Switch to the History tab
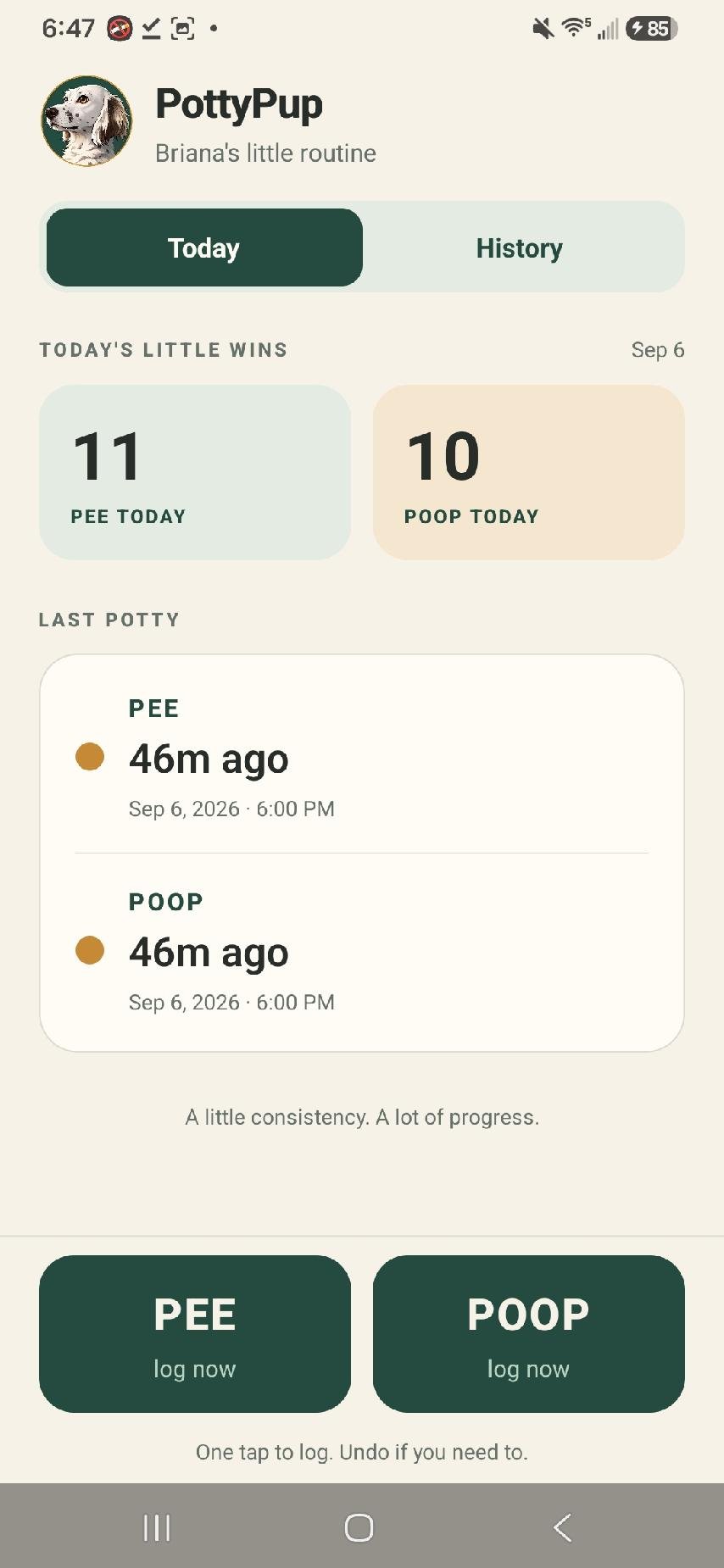 (x=519, y=247)
